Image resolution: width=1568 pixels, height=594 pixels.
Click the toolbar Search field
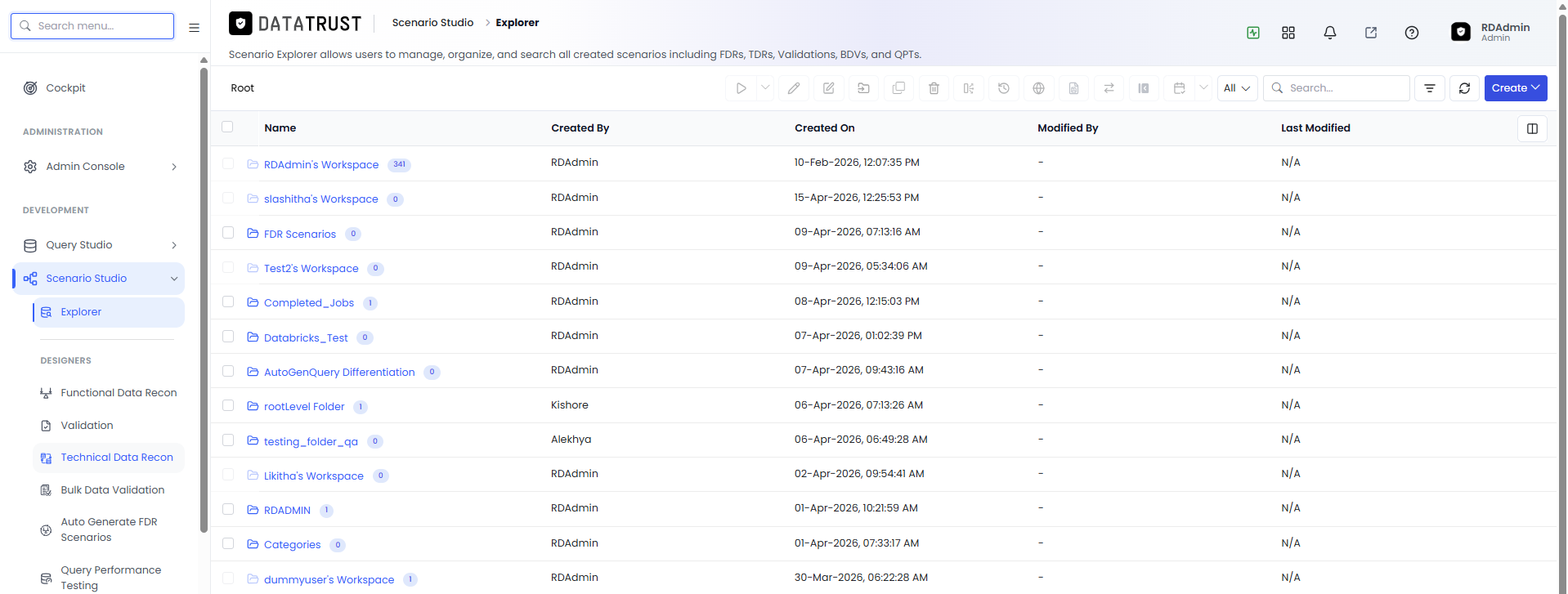coord(1337,88)
